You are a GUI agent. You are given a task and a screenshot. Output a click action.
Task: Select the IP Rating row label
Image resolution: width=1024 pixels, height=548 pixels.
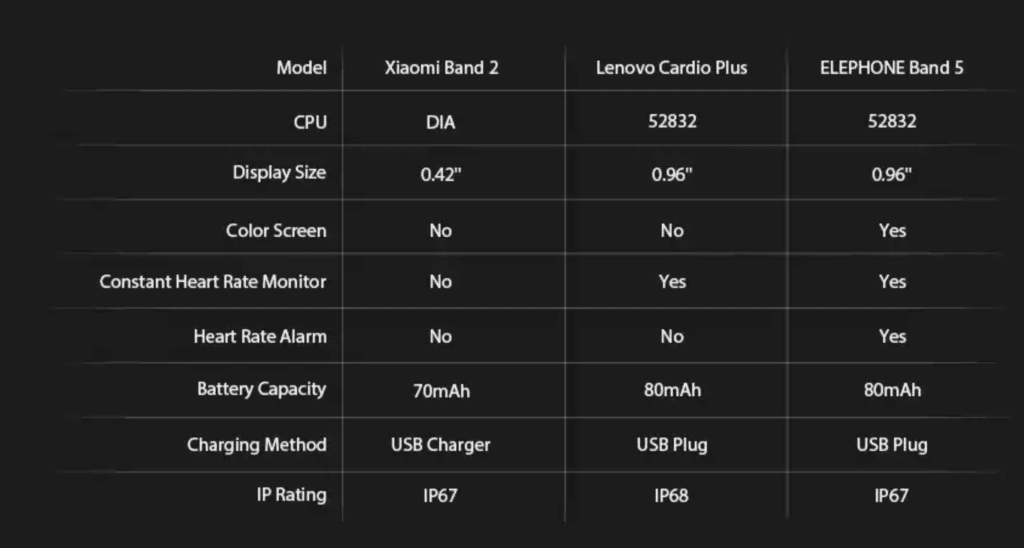pyautogui.click(x=291, y=494)
